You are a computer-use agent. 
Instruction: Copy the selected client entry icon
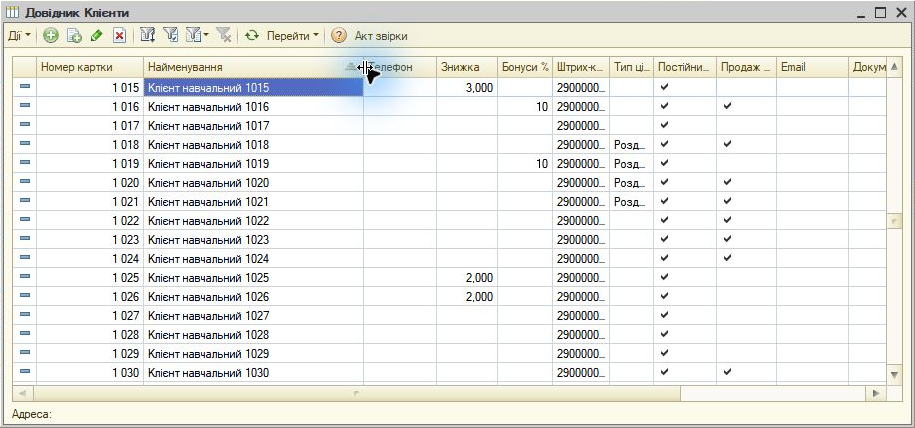click(74, 36)
